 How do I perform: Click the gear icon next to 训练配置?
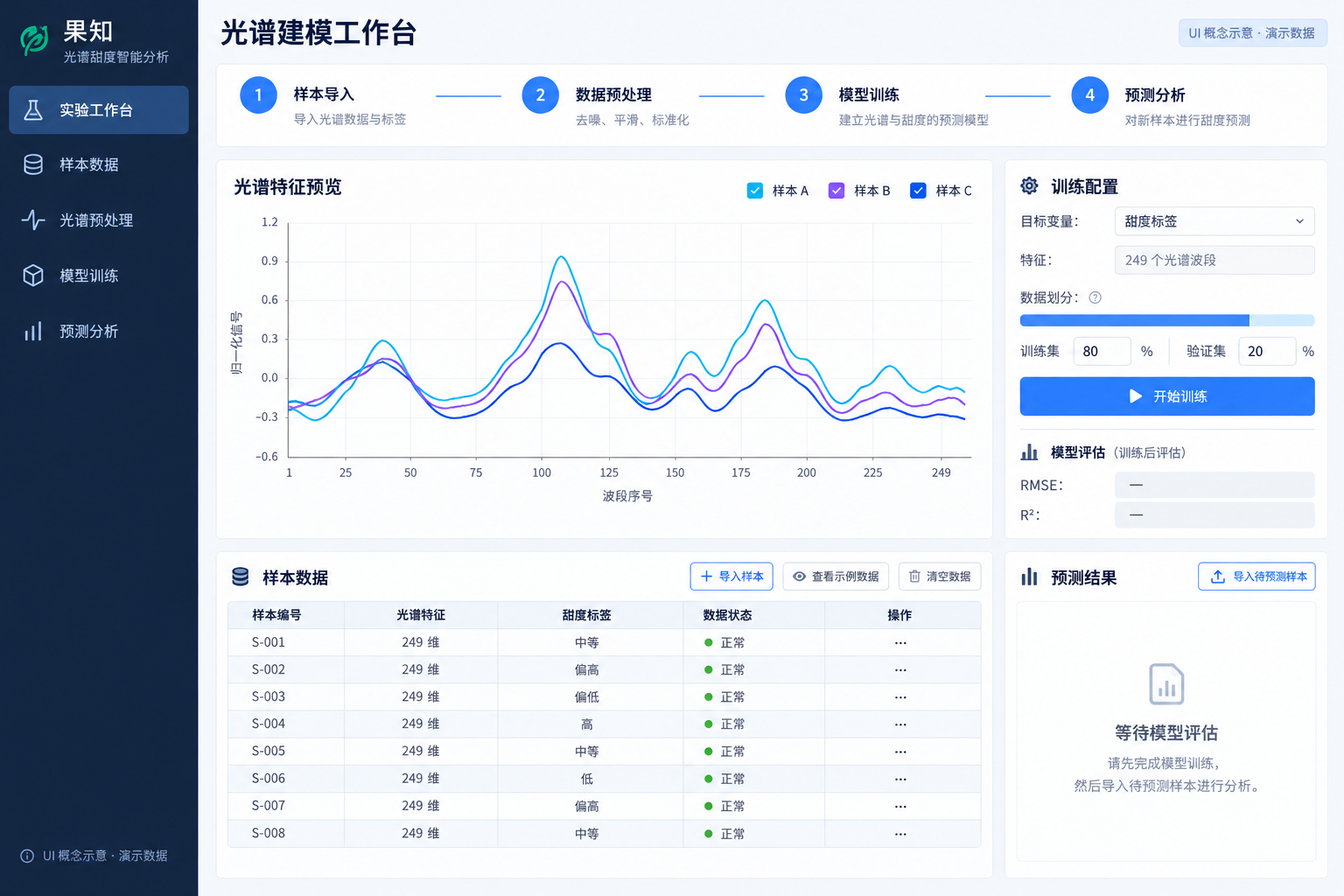point(1030,185)
